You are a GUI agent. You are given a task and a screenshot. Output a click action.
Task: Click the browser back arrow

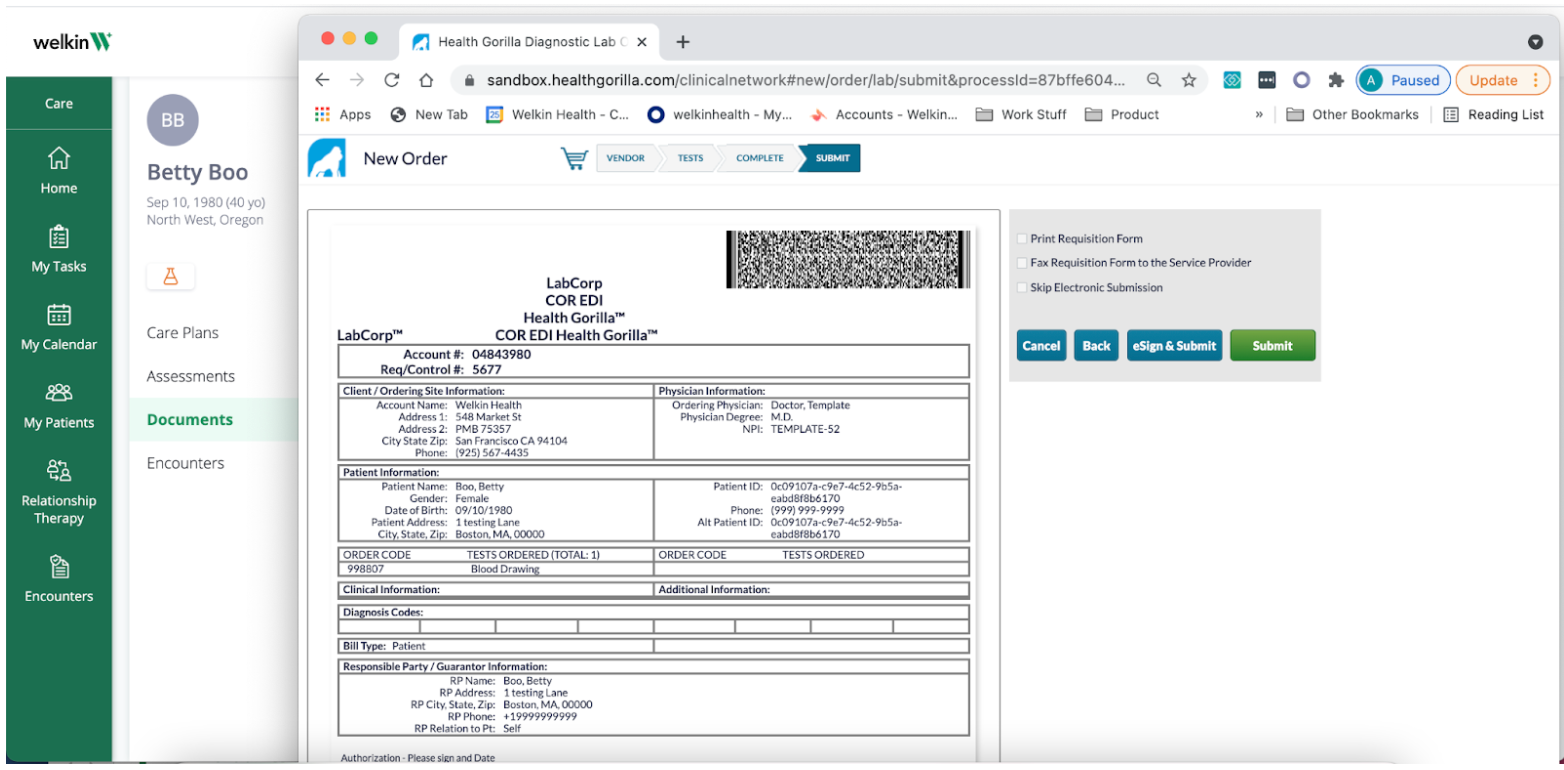pyautogui.click(x=322, y=80)
